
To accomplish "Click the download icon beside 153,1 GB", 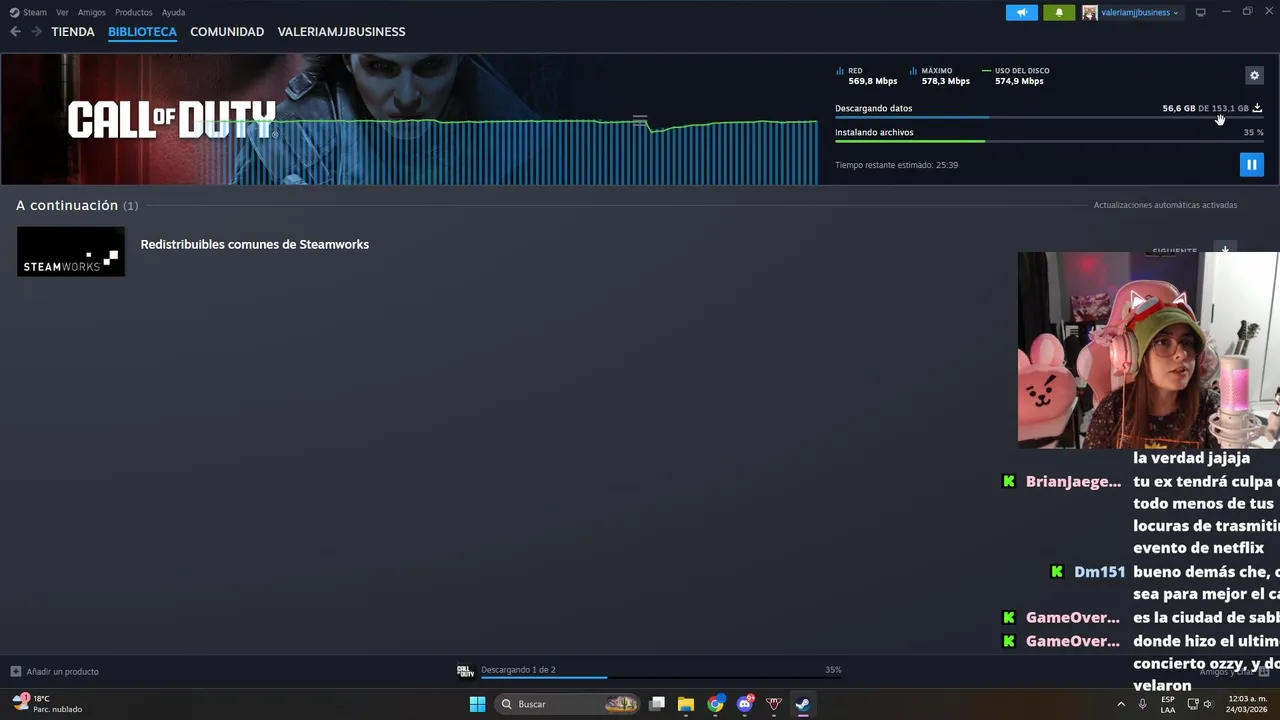I will [1257, 108].
